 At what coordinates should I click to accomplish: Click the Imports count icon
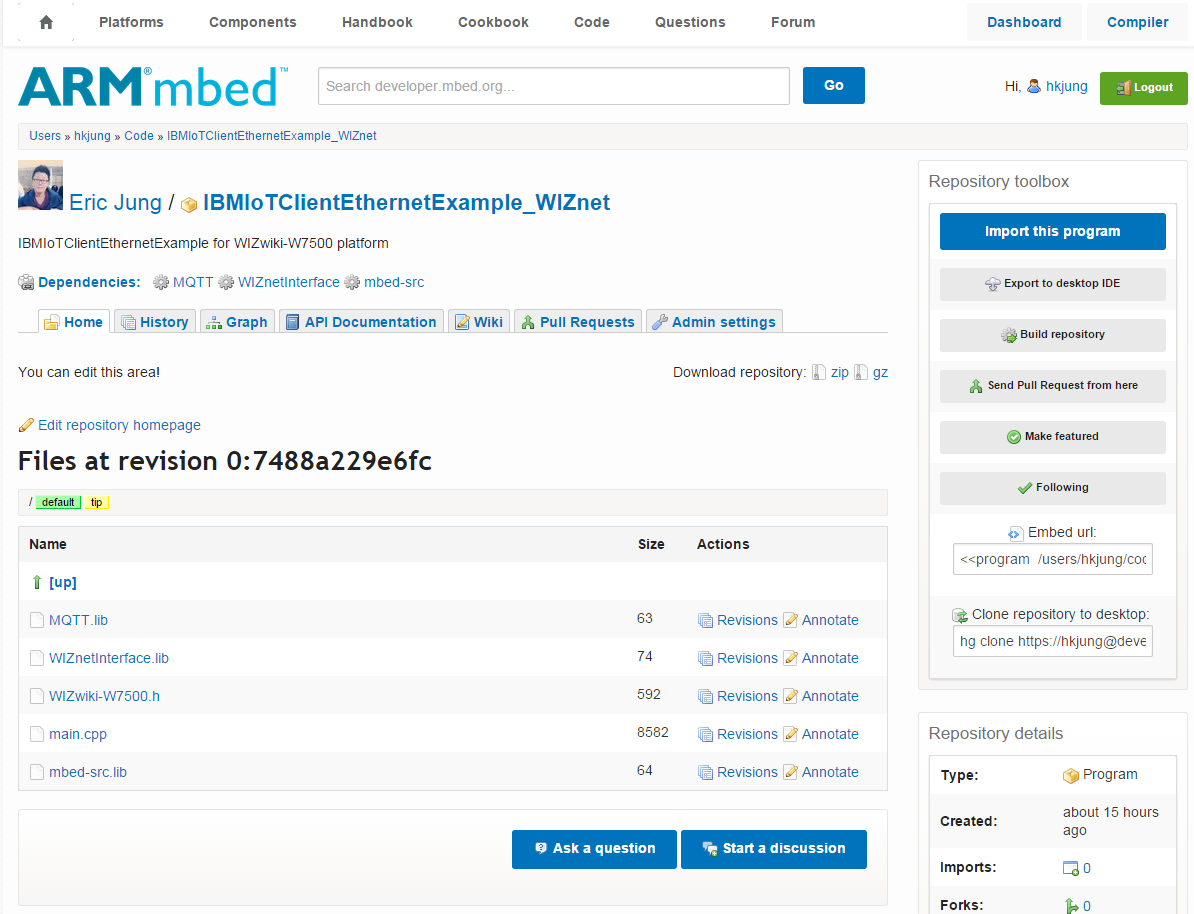tap(1071, 868)
